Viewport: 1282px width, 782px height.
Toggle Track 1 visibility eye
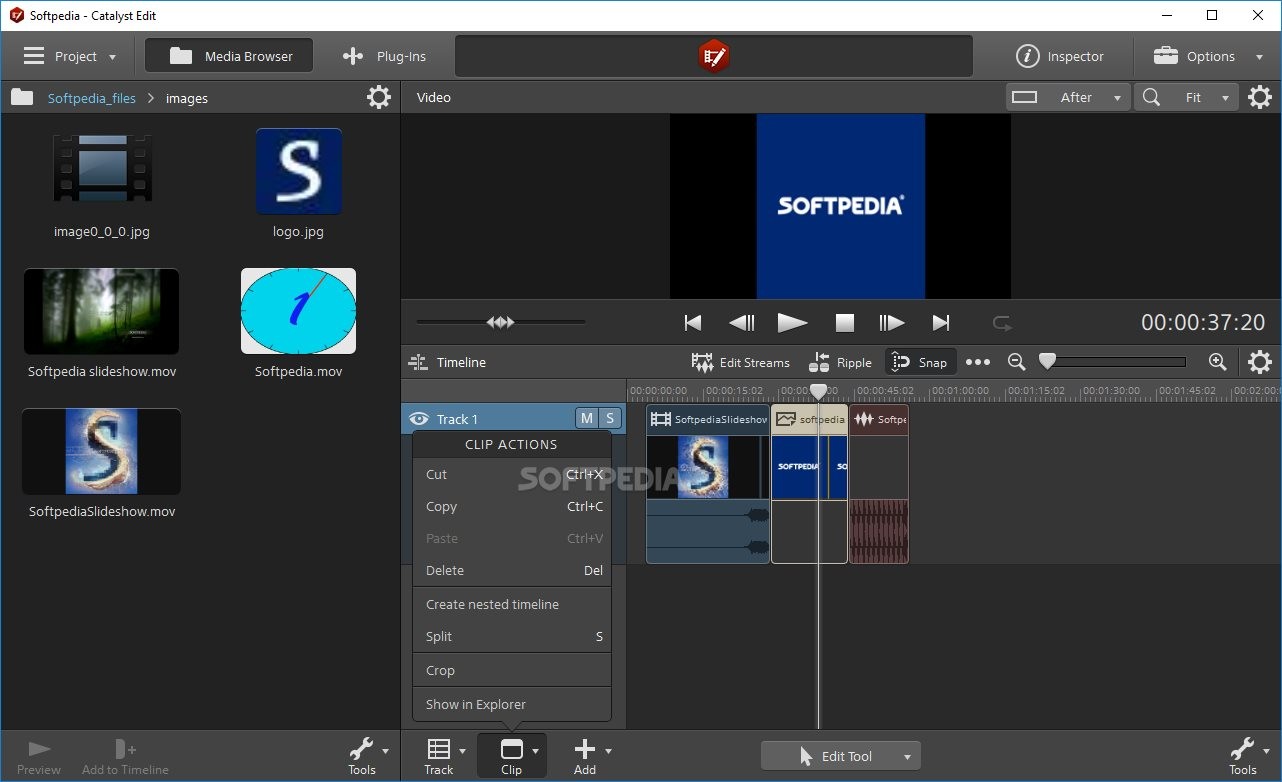tap(419, 419)
